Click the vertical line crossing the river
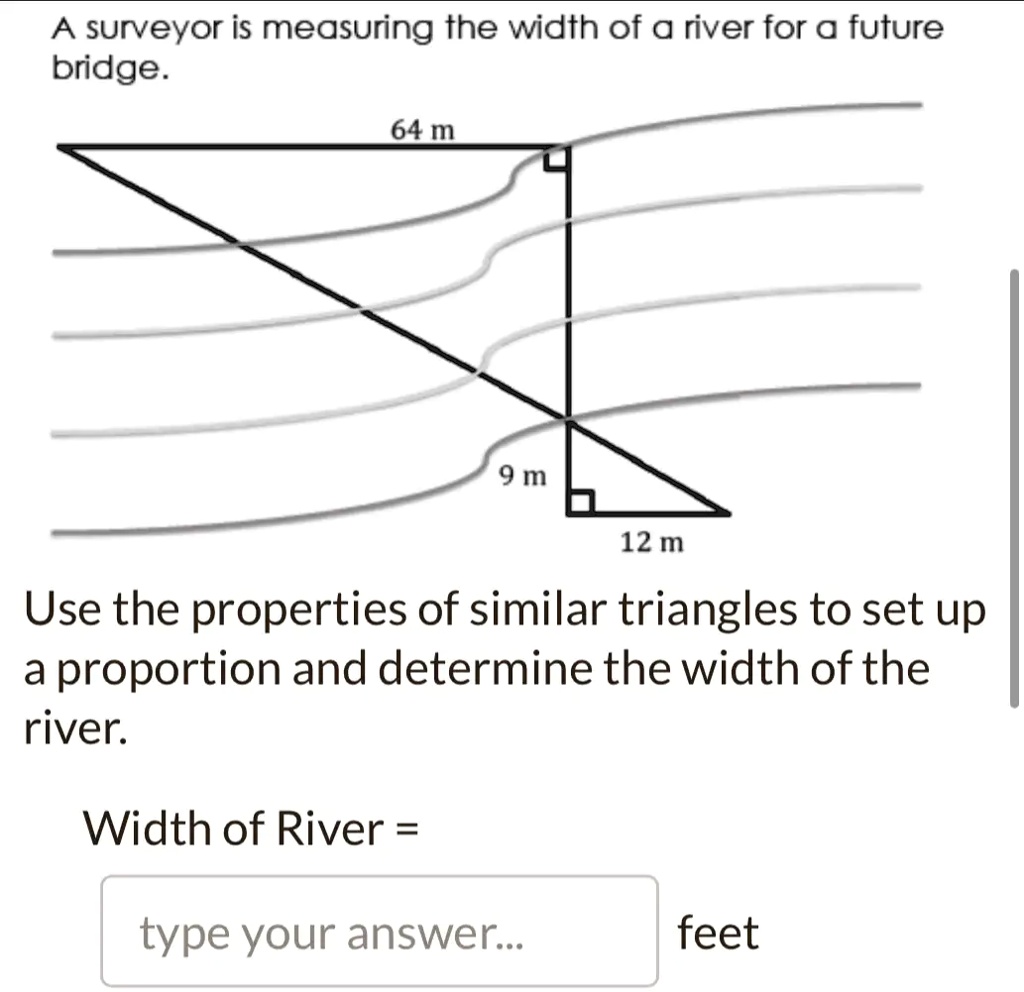The image size is (1024, 992). 570,300
